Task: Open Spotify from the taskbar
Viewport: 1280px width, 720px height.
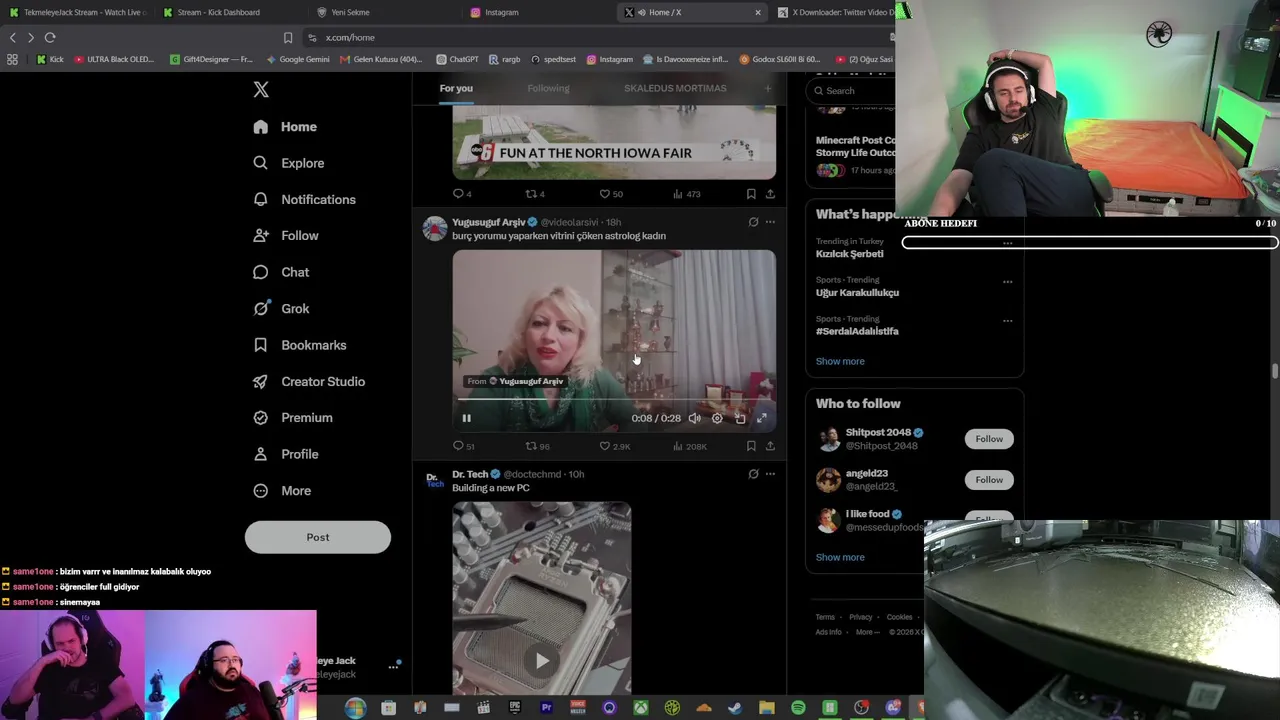Action: point(798,708)
